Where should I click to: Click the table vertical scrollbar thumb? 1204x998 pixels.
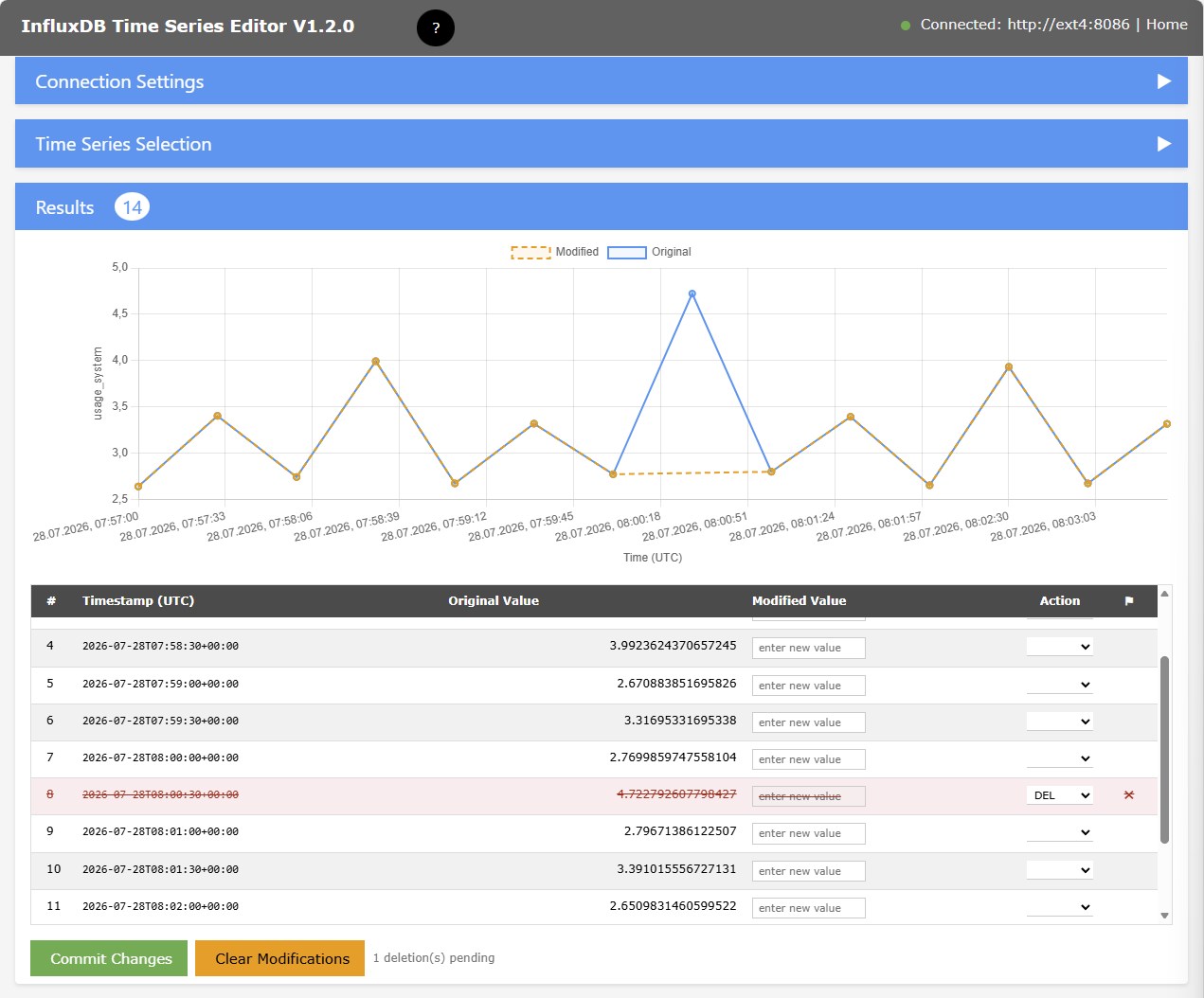point(1164,749)
